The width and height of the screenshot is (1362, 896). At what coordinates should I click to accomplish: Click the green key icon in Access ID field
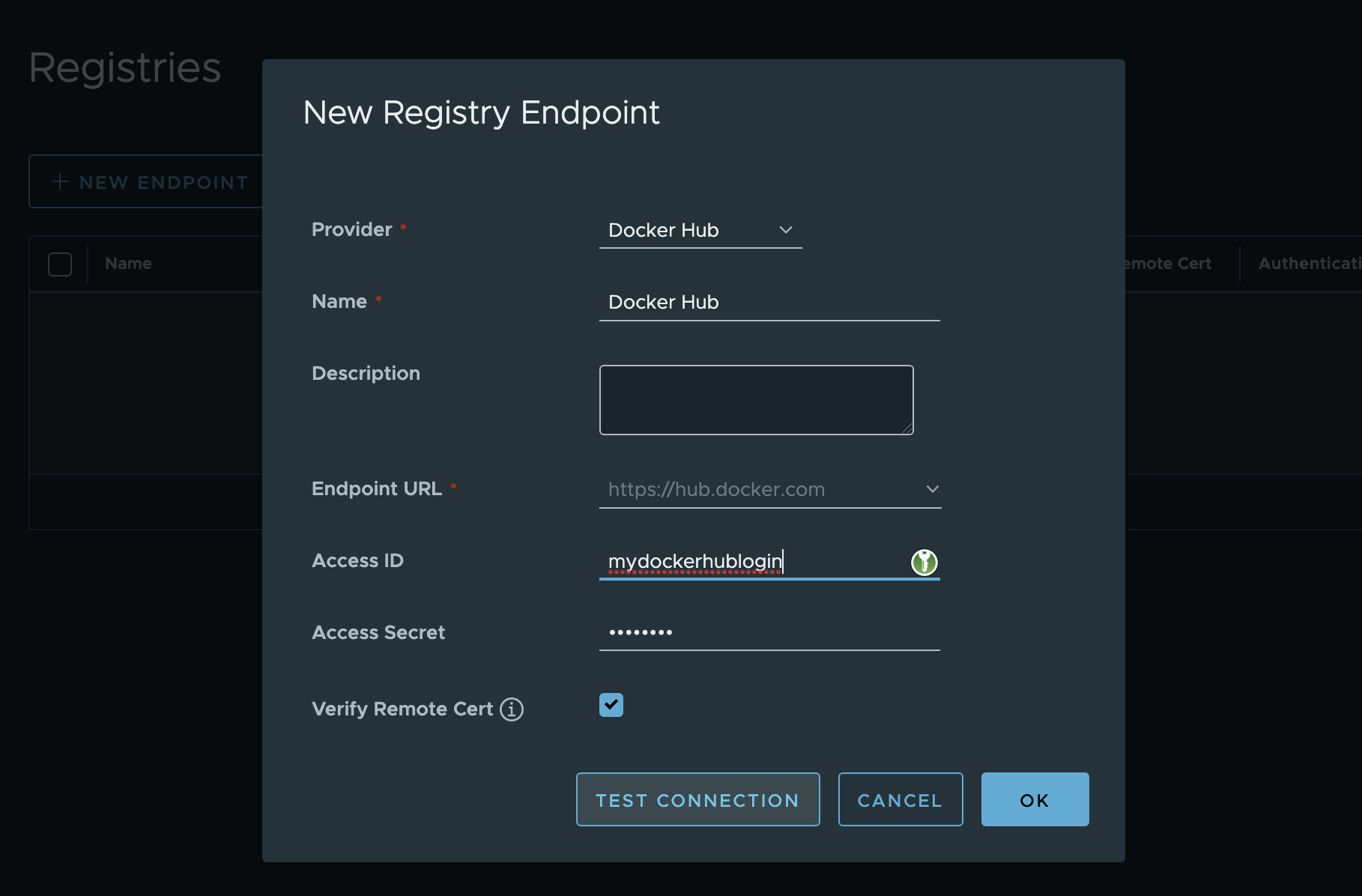pyautogui.click(x=924, y=562)
